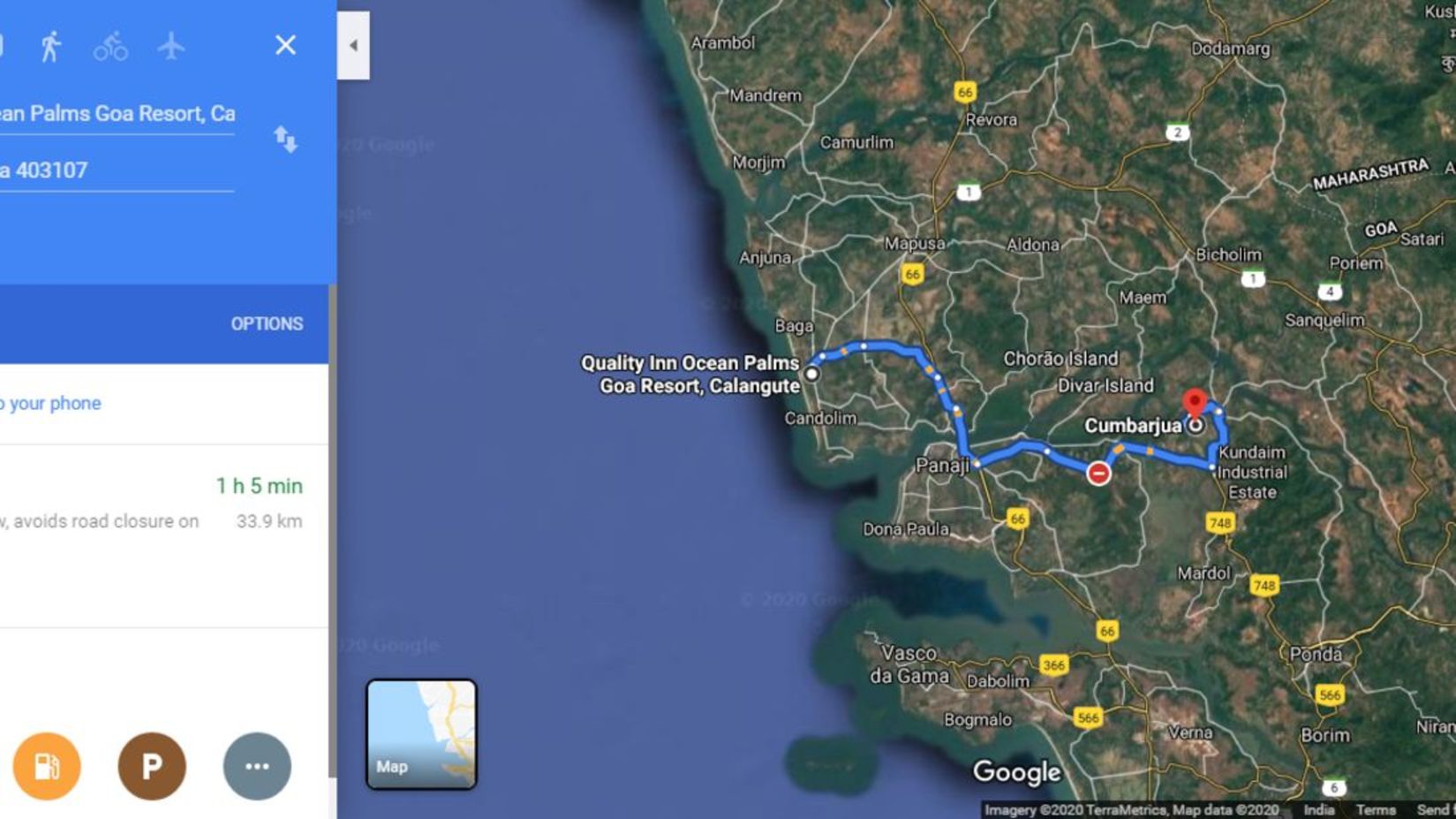
Task: Click the Mandrem map label
Action: click(x=765, y=95)
